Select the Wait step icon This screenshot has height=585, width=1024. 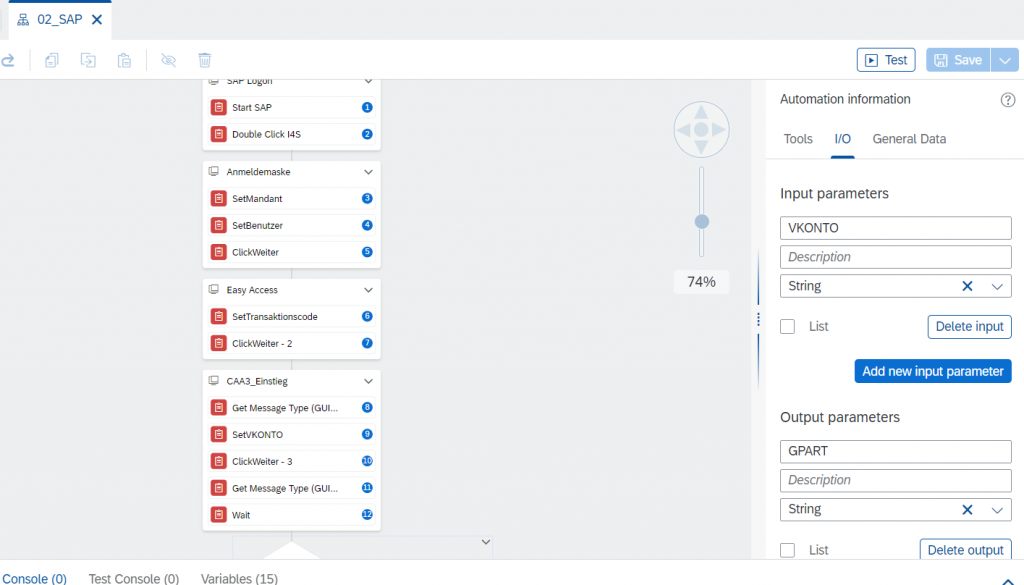tap(219, 514)
